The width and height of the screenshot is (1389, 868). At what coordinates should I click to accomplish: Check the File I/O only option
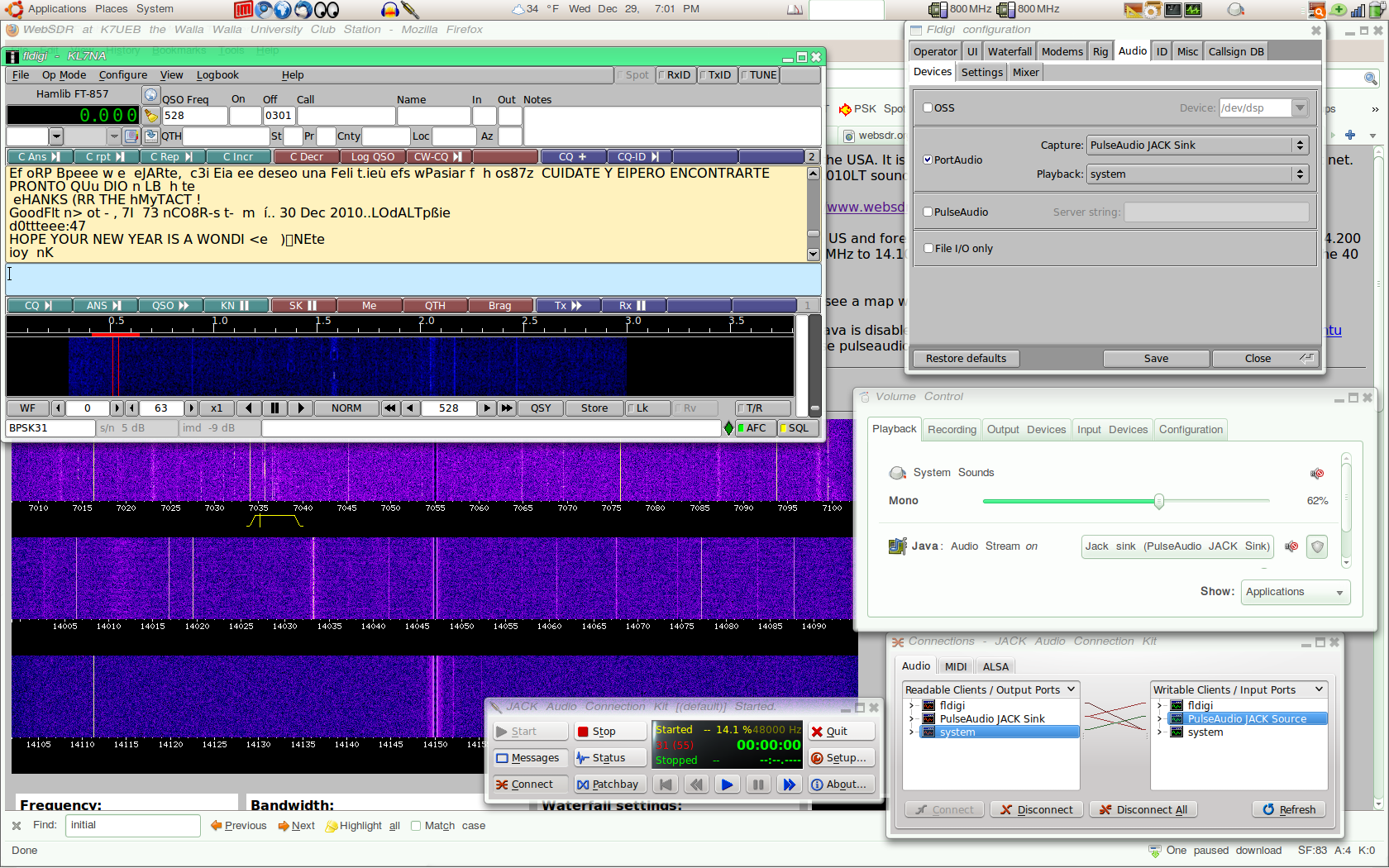point(928,248)
